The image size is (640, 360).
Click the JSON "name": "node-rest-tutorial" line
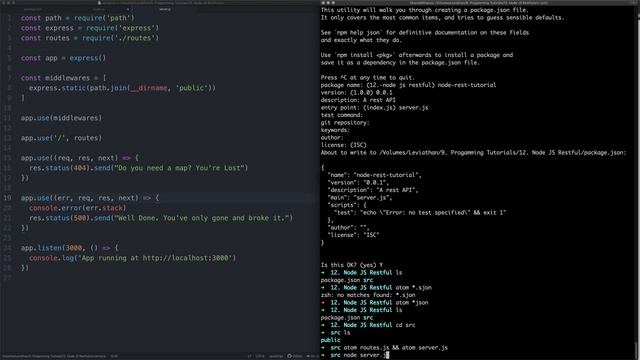(374, 175)
